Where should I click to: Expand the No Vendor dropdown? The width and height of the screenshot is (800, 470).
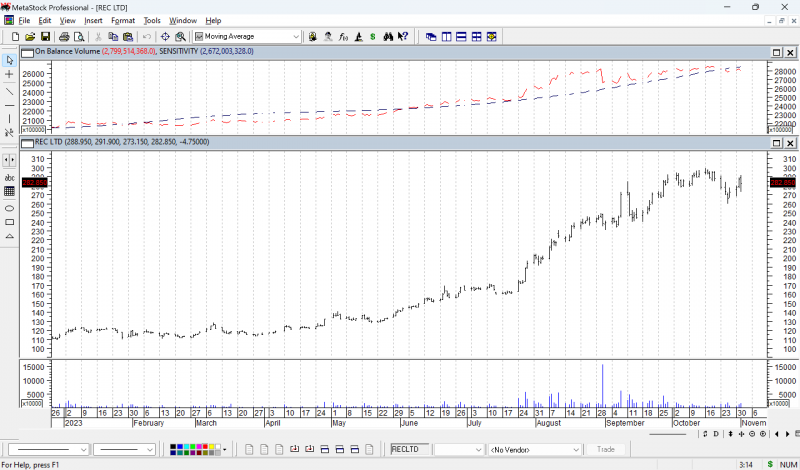[575, 450]
